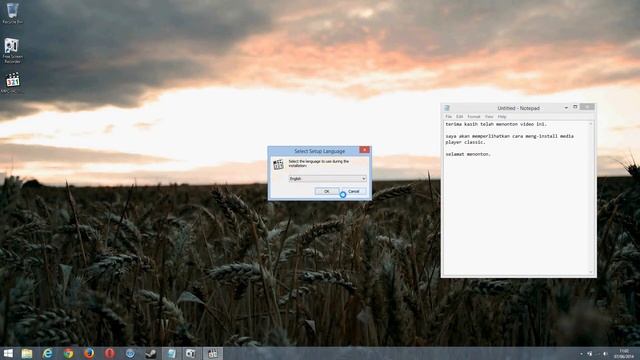Close the Select Setup Language dialog
Screen dimensions: 640x360
[364, 150]
